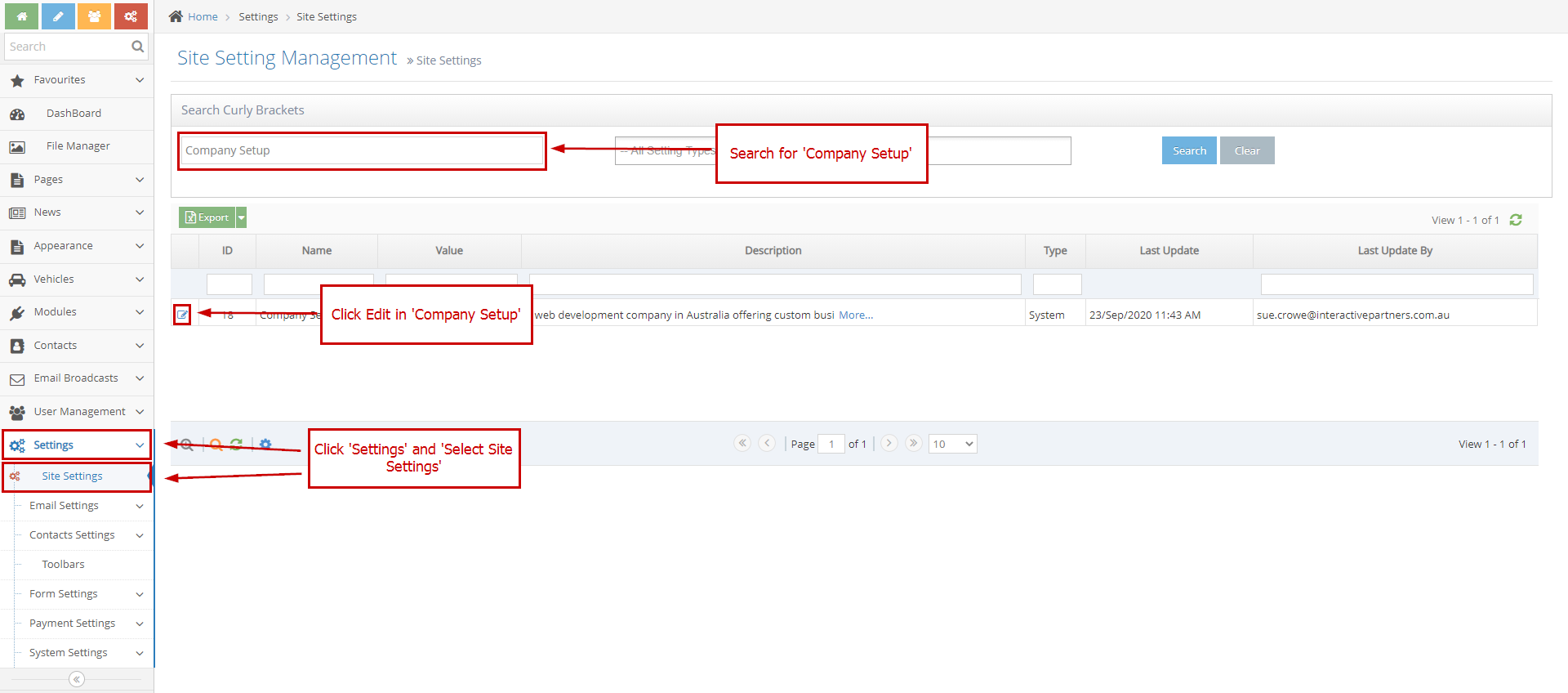Screen dimensions: 1568x693
Task: Open File Manager from the sidebar
Action: tap(78, 146)
